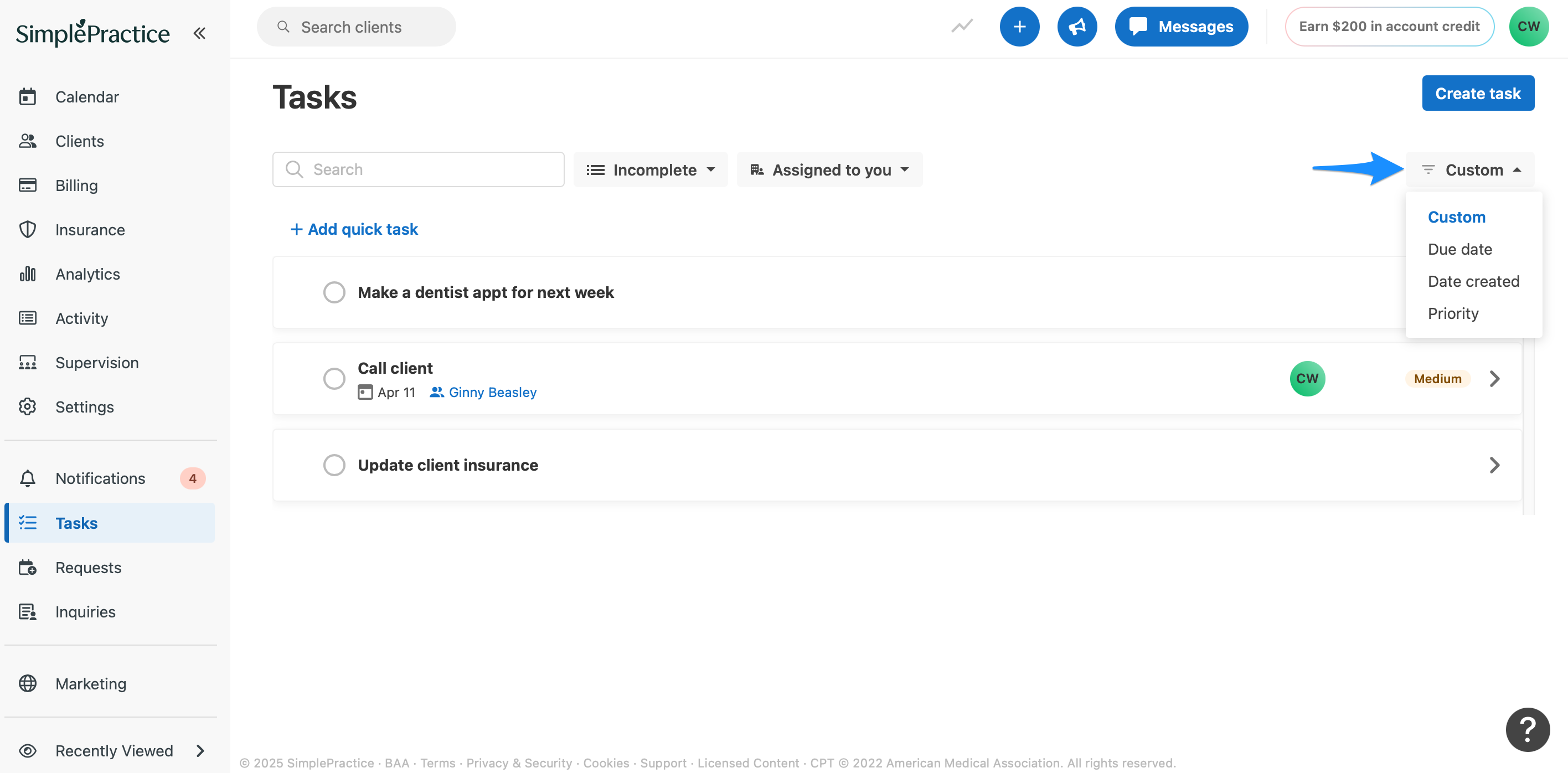The image size is (1568, 773).
Task: Click the notifications count badge 4
Action: pyautogui.click(x=192, y=478)
